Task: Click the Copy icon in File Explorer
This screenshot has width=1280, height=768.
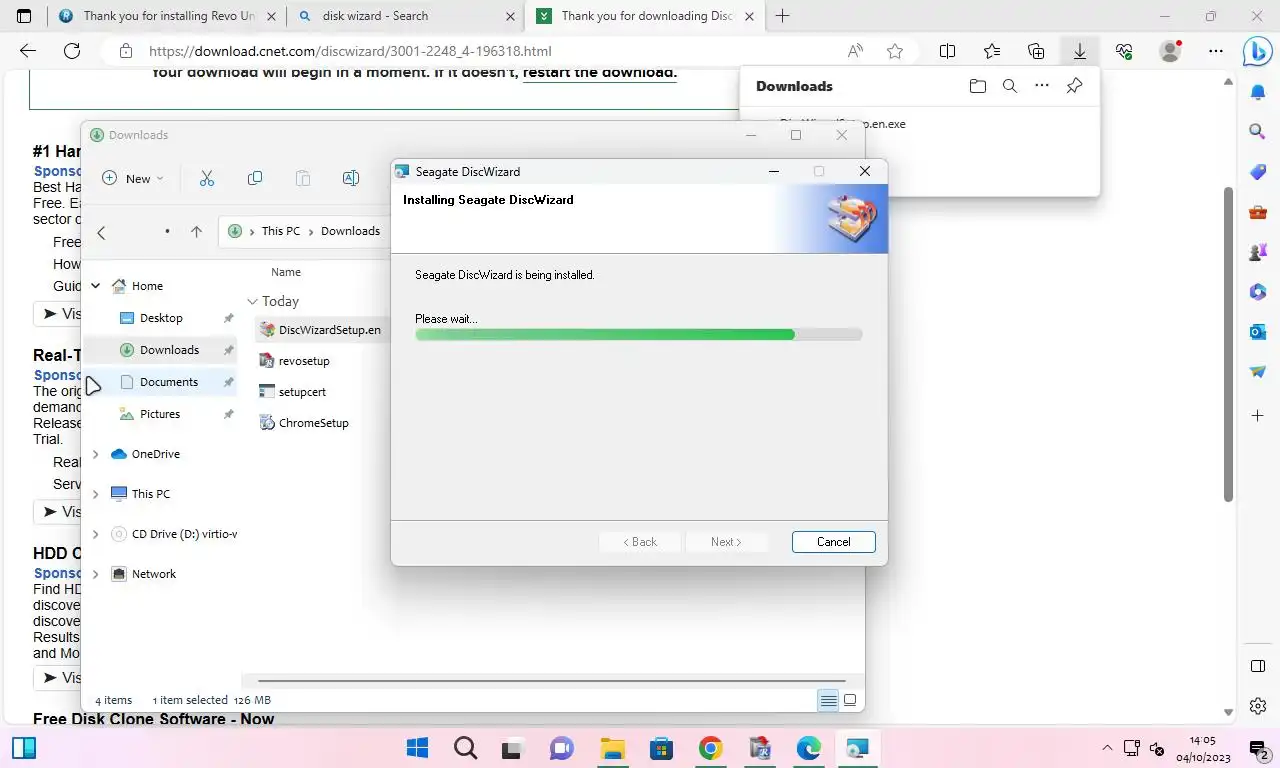Action: click(255, 178)
